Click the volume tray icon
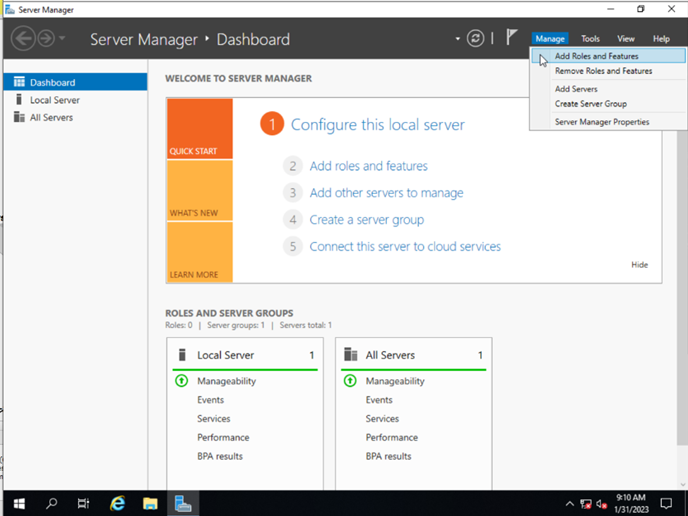The width and height of the screenshot is (688, 516). pyautogui.click(x=602, y=504)
